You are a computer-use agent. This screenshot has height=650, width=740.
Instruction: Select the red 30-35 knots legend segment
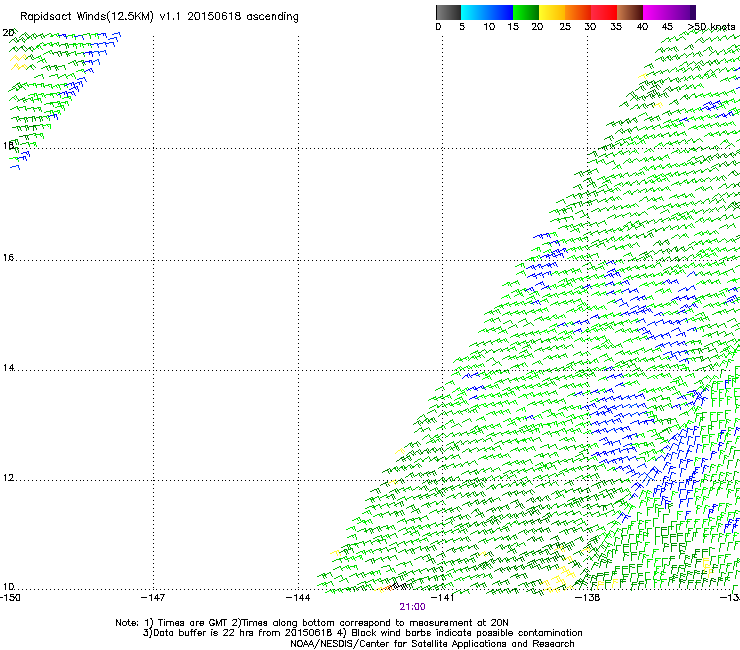click(604, 12)
